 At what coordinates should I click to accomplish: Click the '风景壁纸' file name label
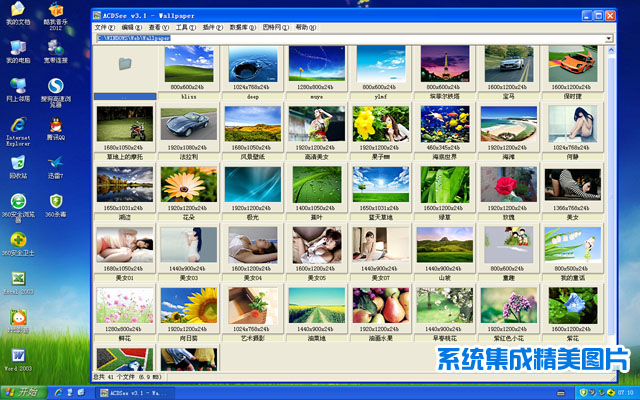pyautogui.click(x=253, y=157)
